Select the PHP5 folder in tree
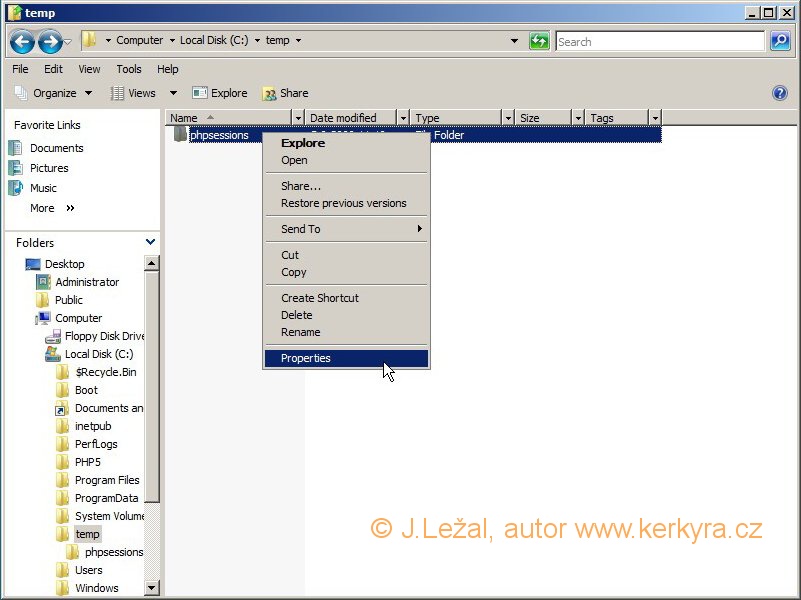Image resolution: width=801 pixels, height=600 pixels. coord(88,462)
